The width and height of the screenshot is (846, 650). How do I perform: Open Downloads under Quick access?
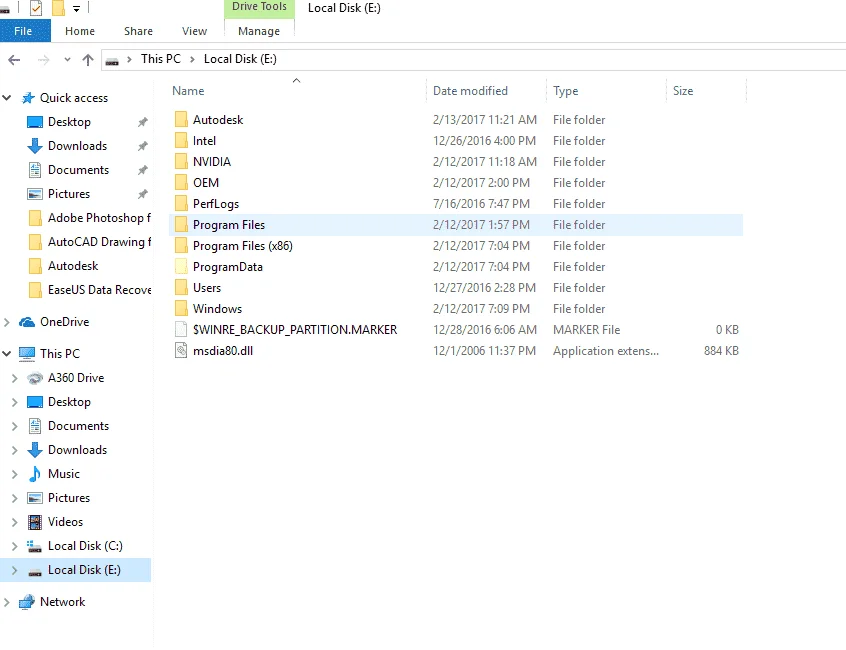(77, 146)
